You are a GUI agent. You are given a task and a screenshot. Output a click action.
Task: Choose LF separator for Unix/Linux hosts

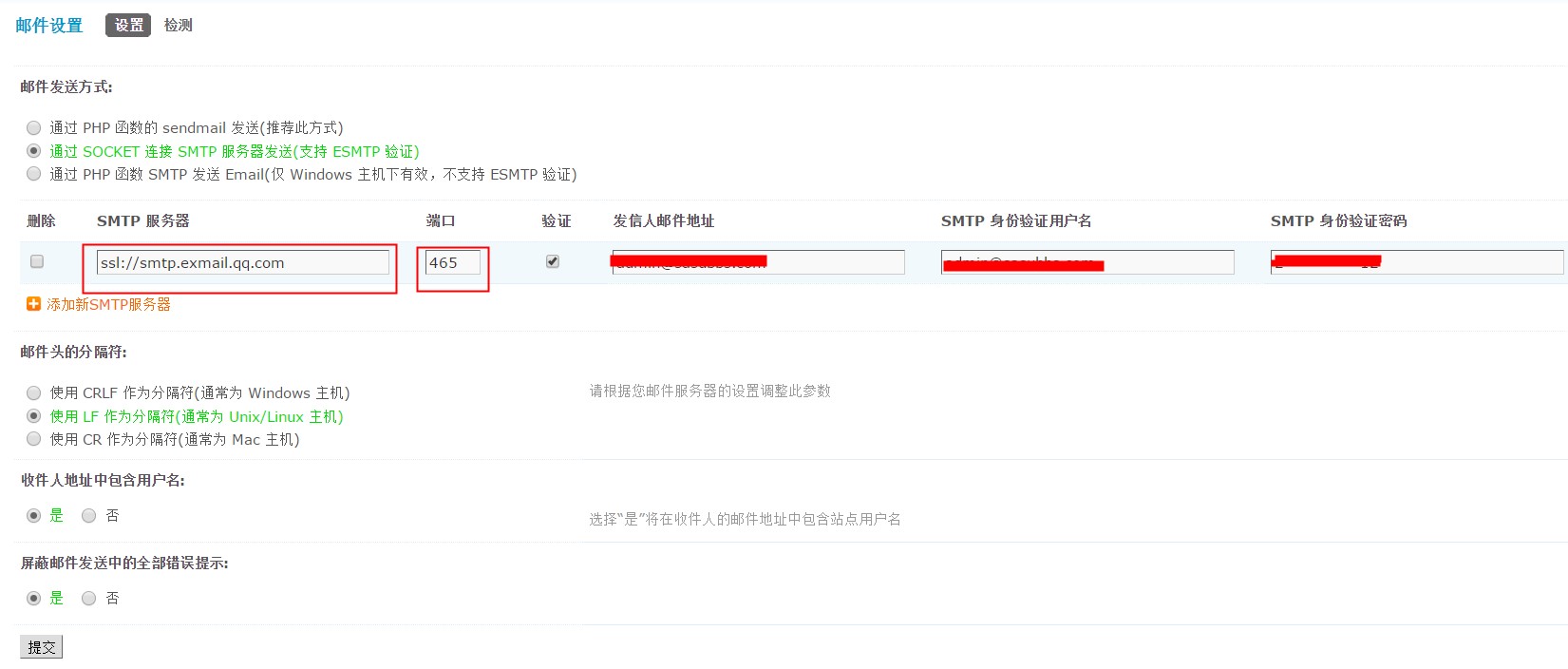point(34,416)
